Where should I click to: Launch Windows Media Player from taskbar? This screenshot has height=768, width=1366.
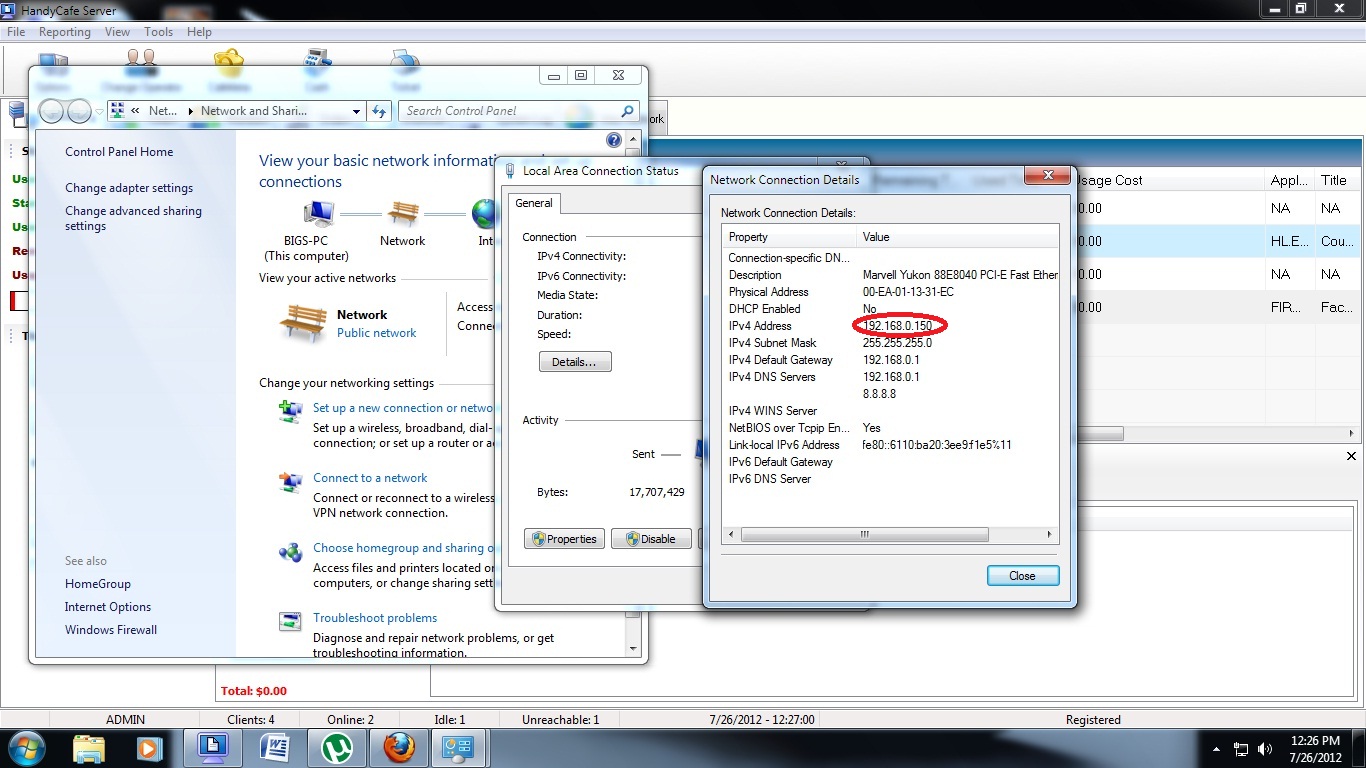coord(149,748)
